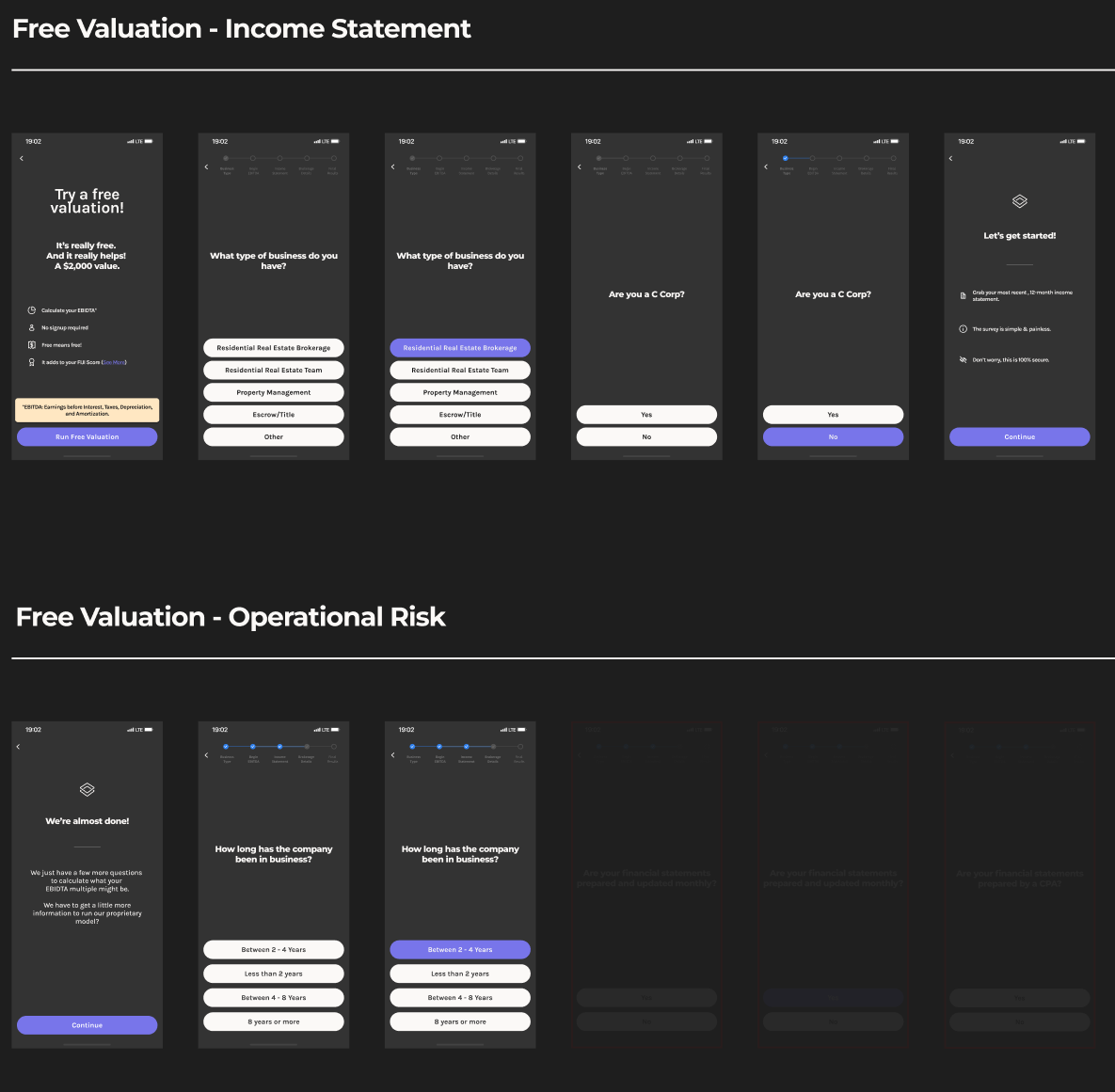Click the person icon beside 'No signup required'
Viewport: 1115px width, 1092px height.
31,328
